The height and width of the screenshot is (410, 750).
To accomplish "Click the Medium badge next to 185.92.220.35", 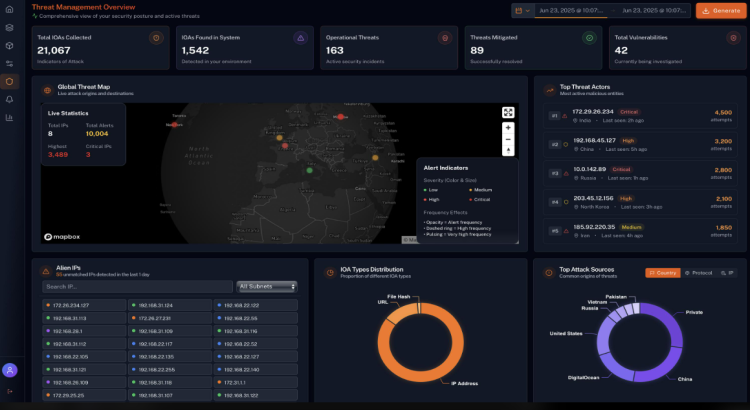I will (x=631, y=227).
